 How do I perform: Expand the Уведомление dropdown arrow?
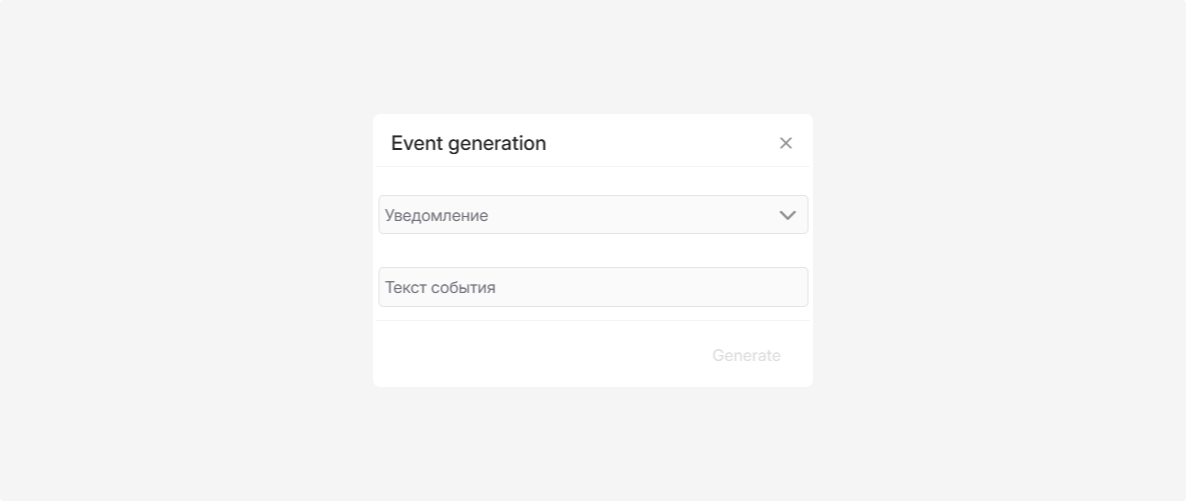[788, 215]
